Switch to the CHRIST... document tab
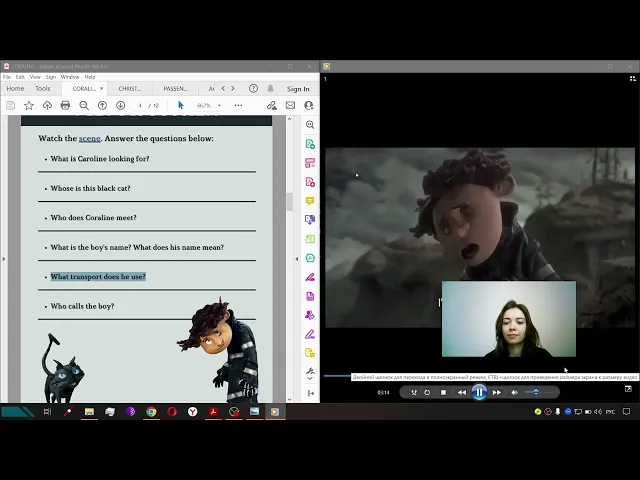The height and width of the screenshot is (480, 640). 130,89
